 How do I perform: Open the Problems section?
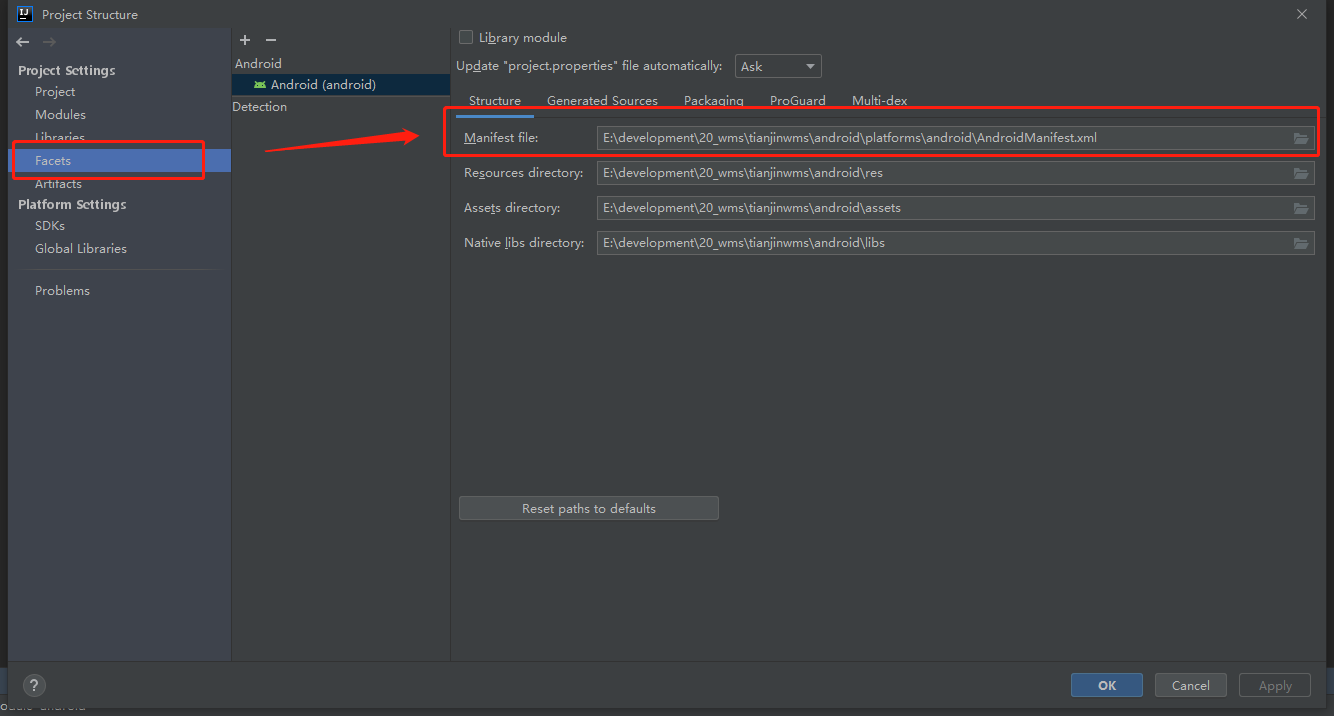click(62, 290)
